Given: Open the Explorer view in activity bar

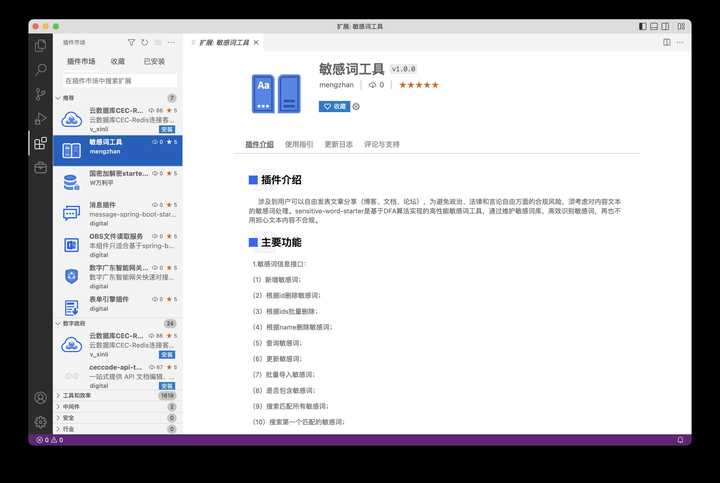Looking at the screenshot, I should [40, 46].
